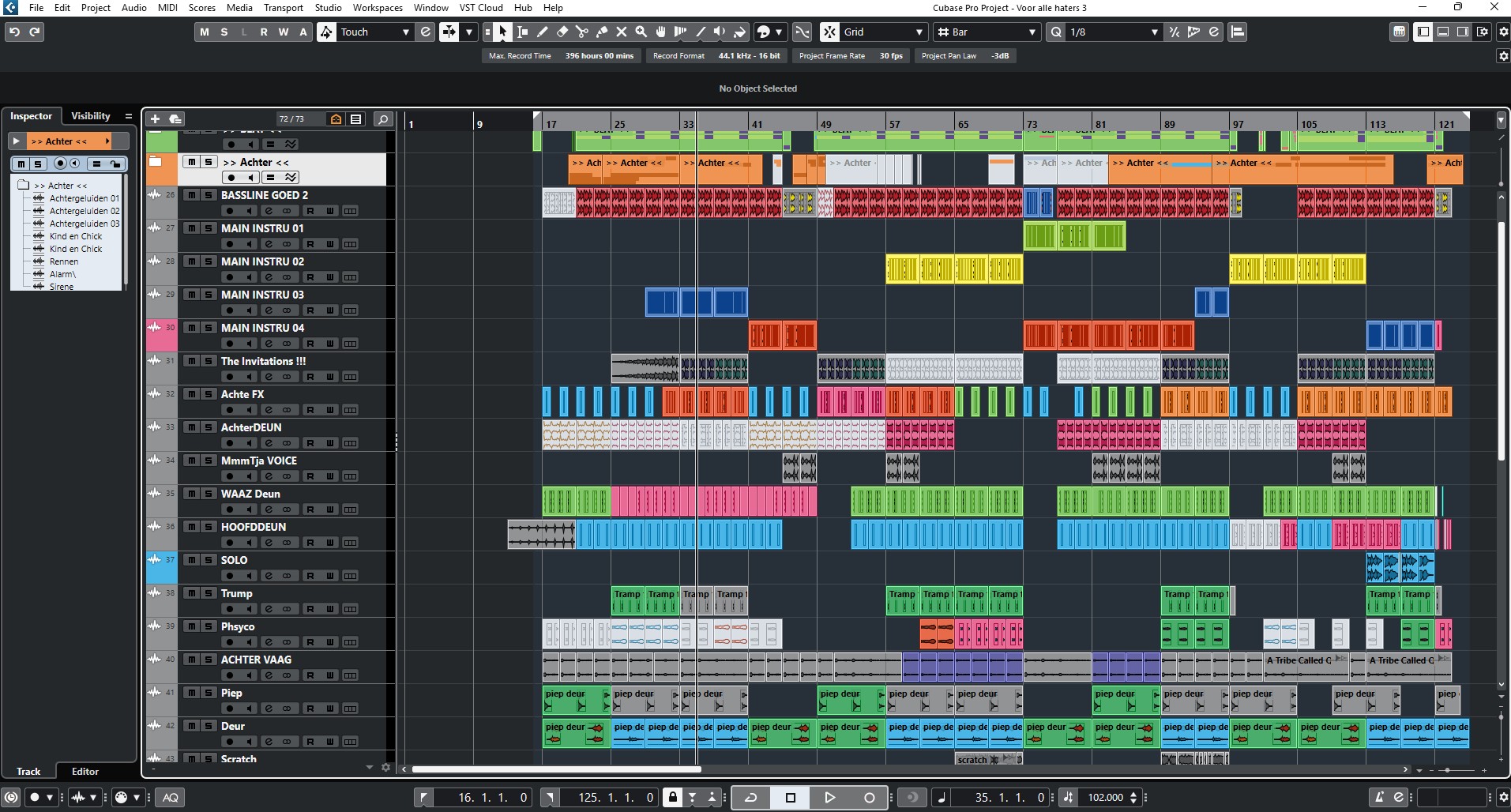Select the Object Selection arrow tool
The image size is (1511, 812).
[503, 32]
